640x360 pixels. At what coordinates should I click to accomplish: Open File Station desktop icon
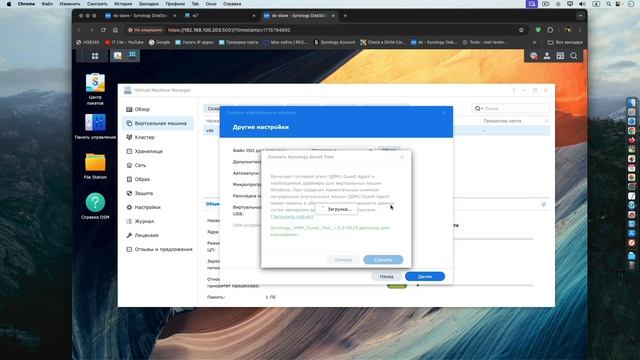coord(95,166)
